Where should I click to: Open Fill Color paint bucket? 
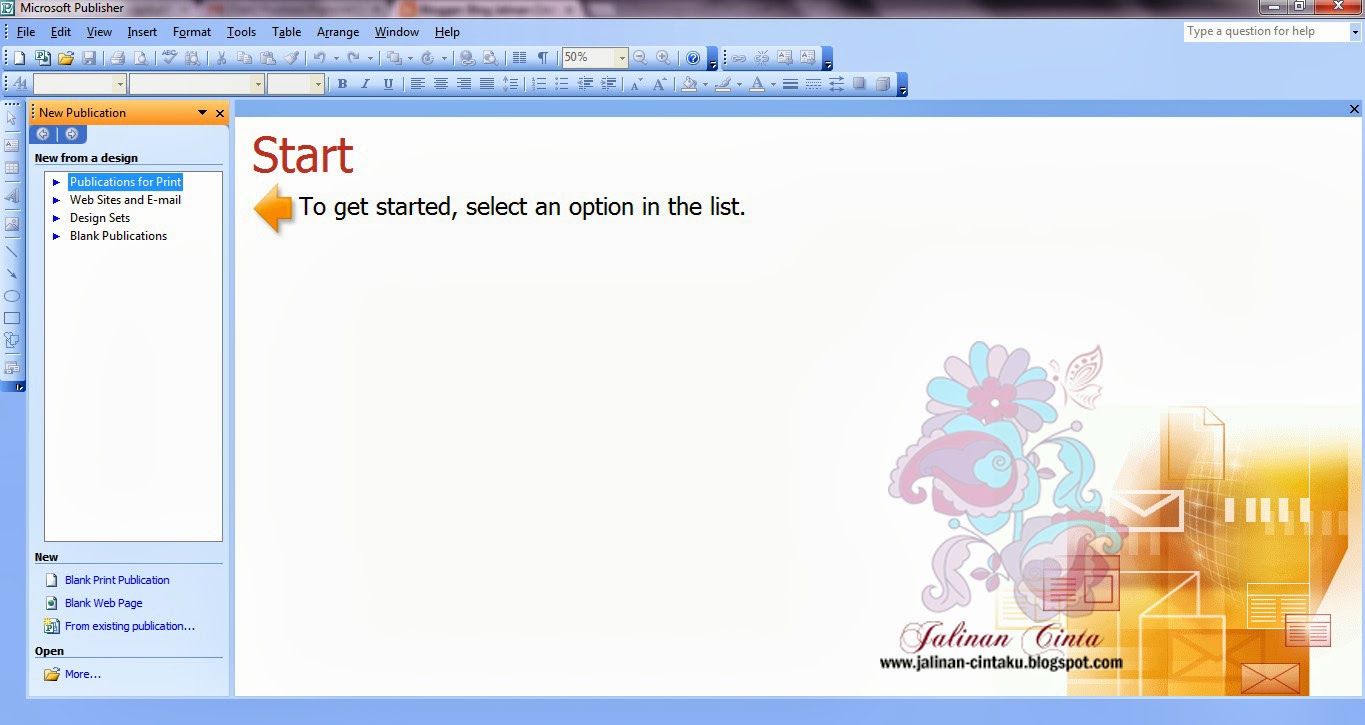688,84
